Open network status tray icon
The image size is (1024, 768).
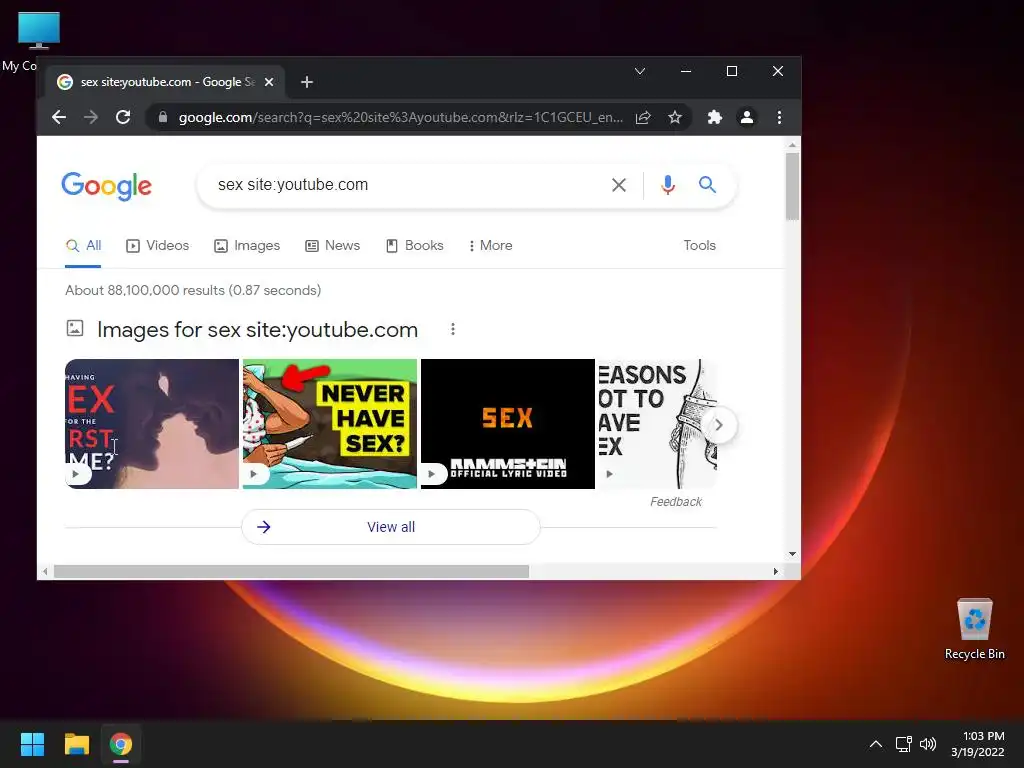pyautogui.click(x=904, y=744)
